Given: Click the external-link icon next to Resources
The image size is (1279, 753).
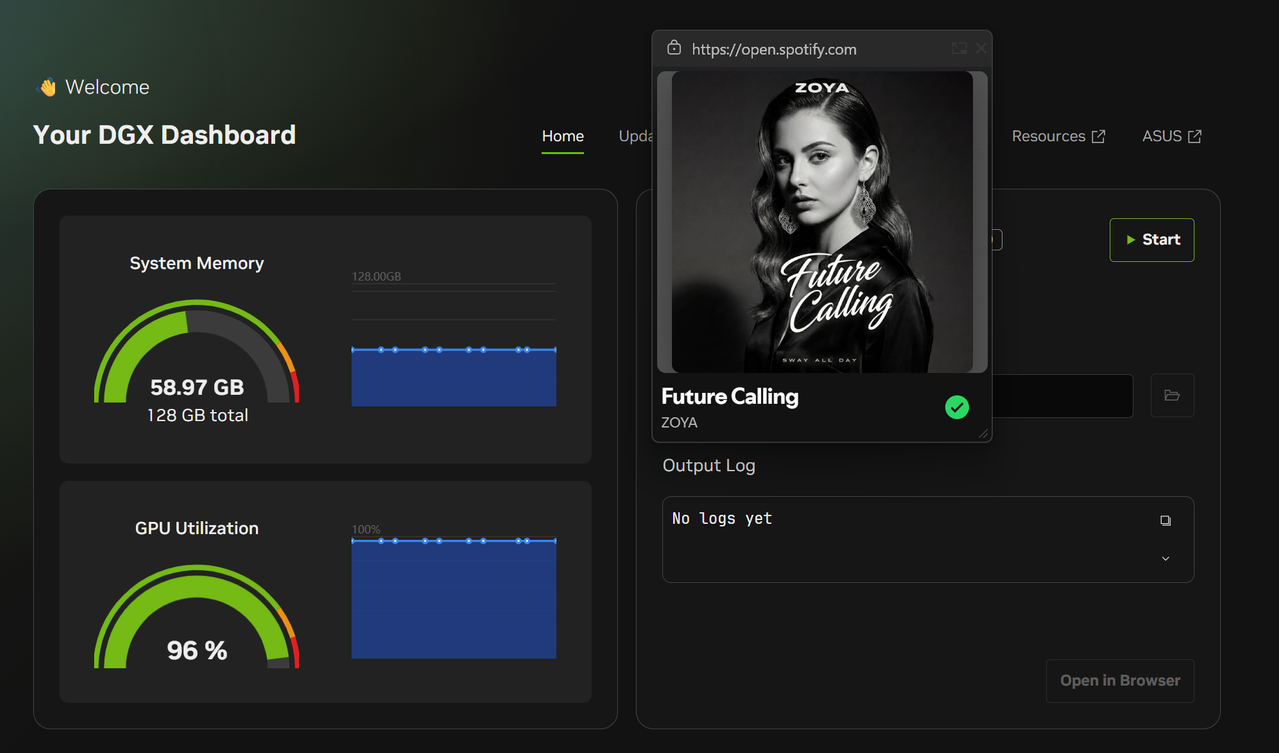Looking at the screenshot, I should (x=1098, y=136).
